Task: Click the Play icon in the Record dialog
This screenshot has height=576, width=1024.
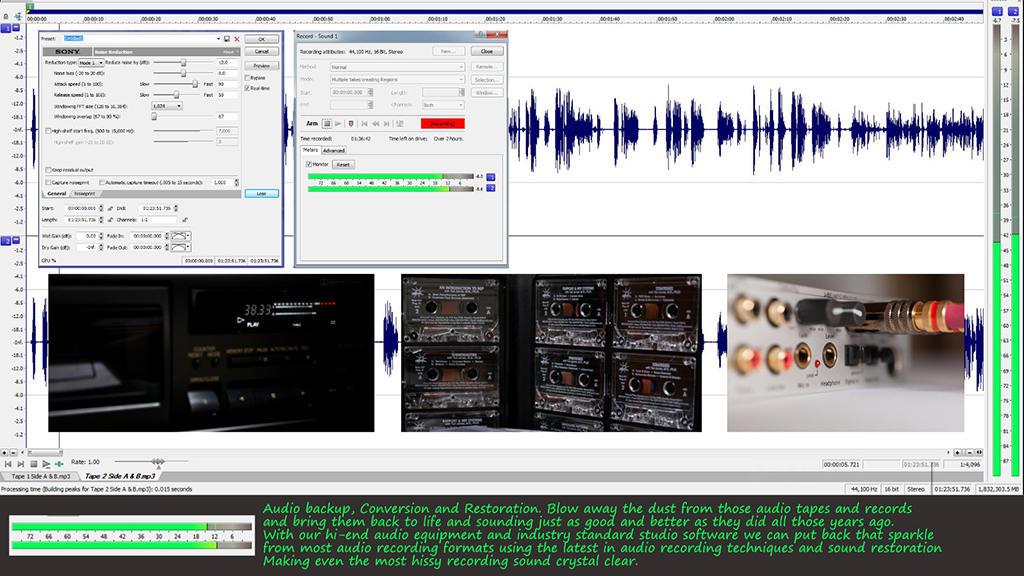Action: [x=337, y=123]
